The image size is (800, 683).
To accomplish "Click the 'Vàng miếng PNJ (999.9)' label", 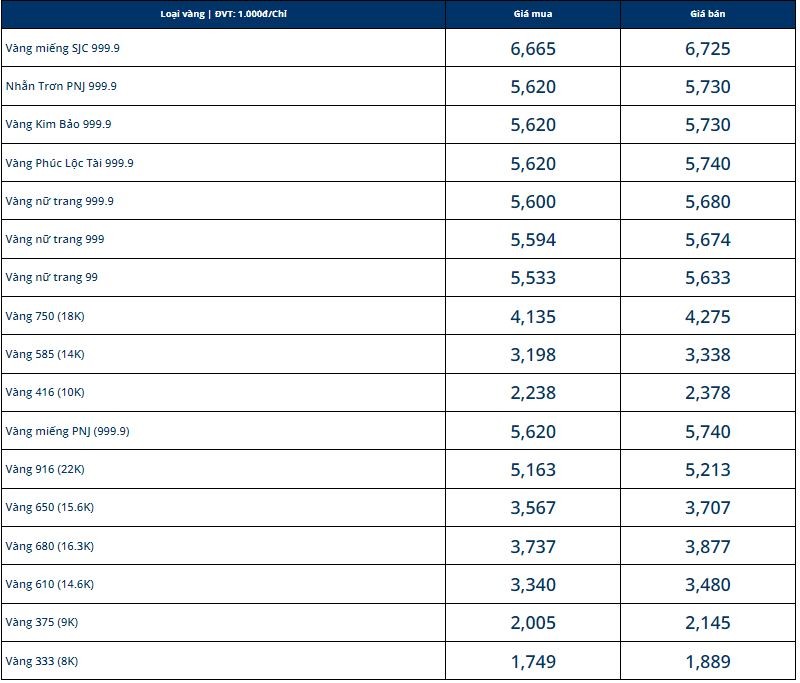I will tap(67, 431).
